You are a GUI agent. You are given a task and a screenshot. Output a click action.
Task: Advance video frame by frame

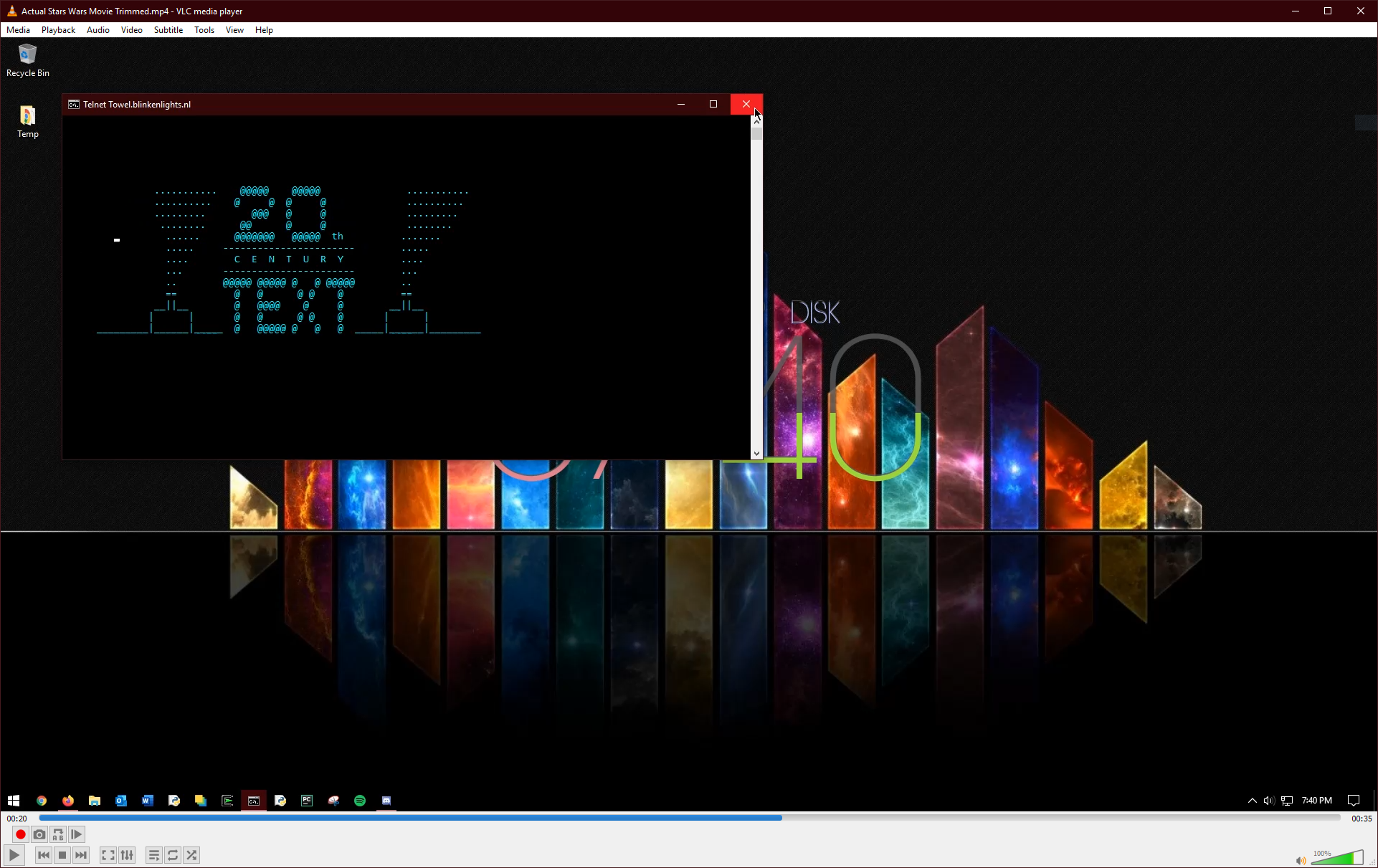click(x=76, y=834)
